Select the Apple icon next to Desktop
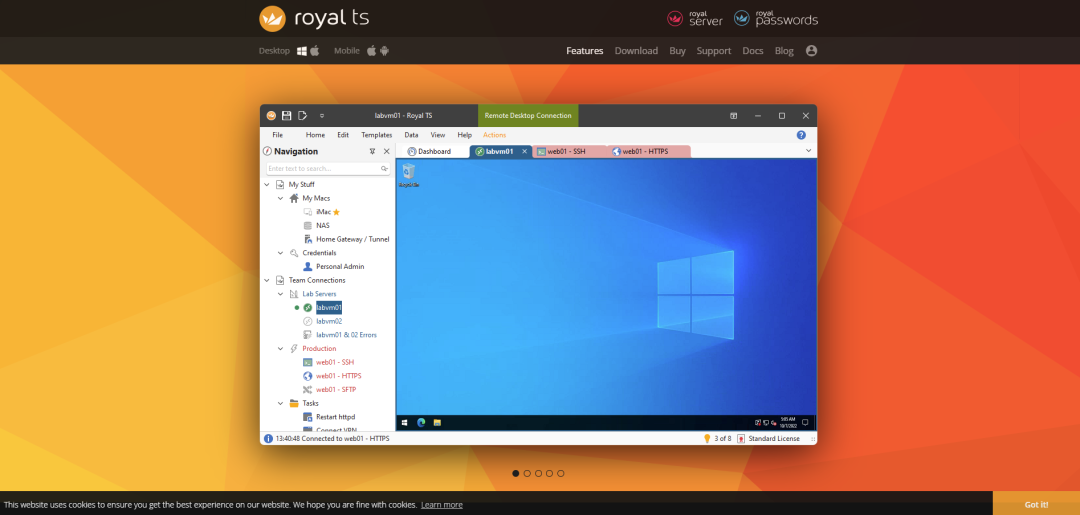The image size is (1080, 515). pyautogui.click(x=315, y=51)
